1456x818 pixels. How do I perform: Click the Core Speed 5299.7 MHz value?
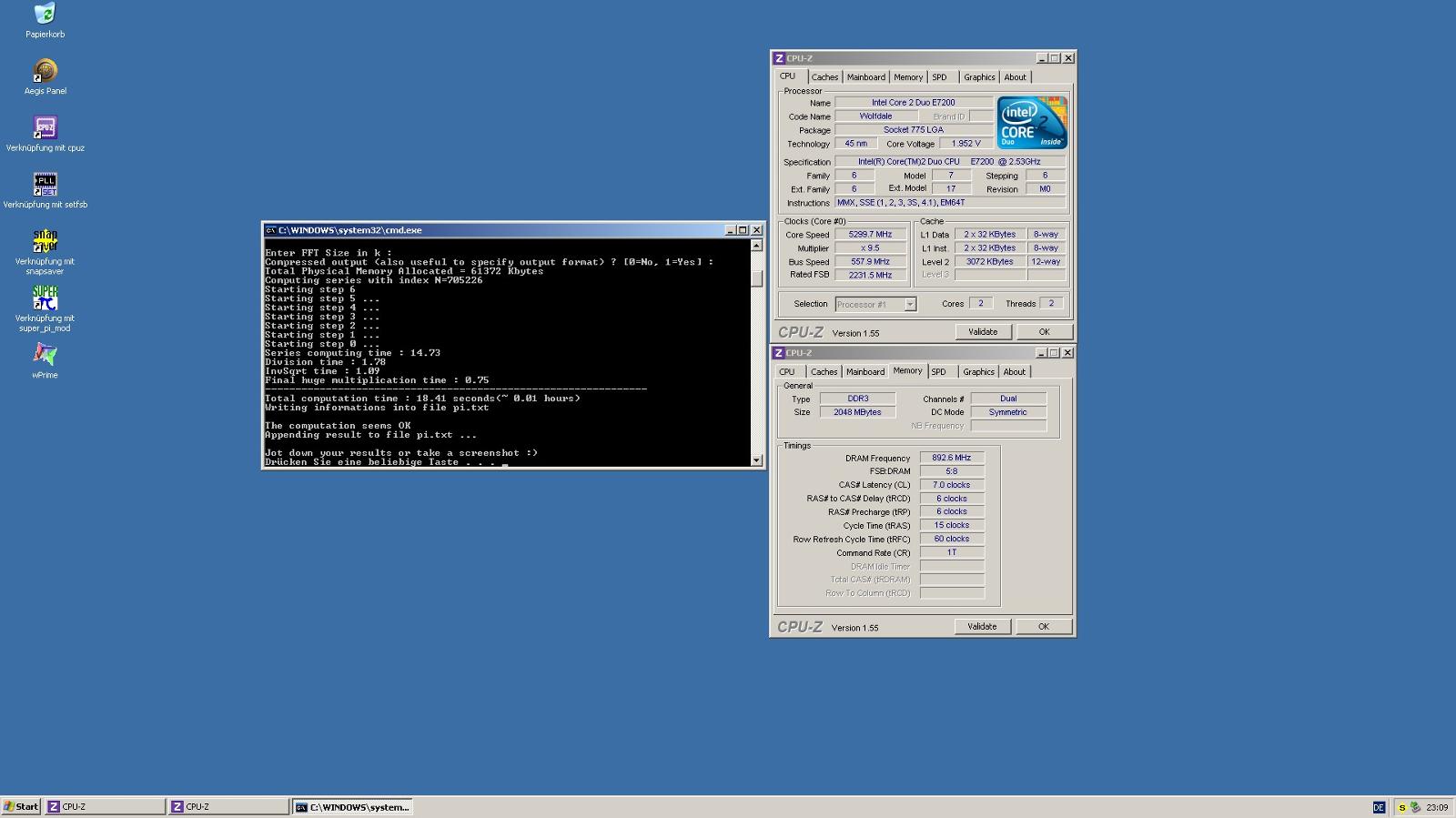click(871, 235)
